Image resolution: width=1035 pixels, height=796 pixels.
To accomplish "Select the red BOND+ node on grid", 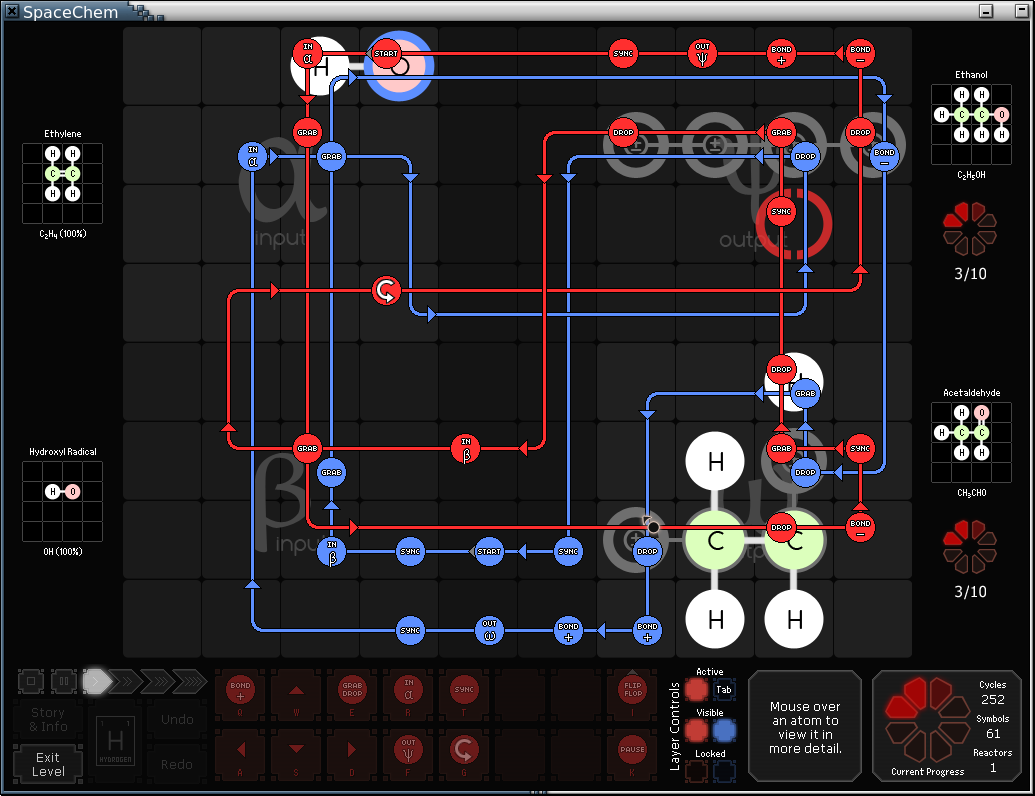I will tap(782, 53).
